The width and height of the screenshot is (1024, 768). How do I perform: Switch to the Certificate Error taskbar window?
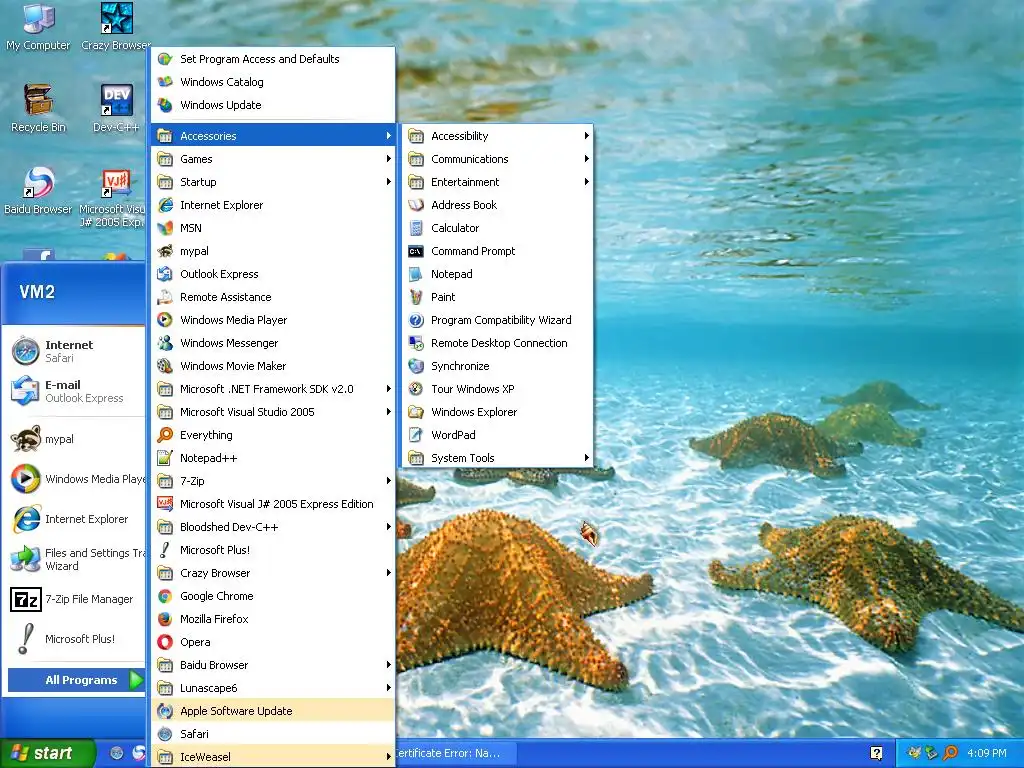pyautogui.click(x=454, y=753)
